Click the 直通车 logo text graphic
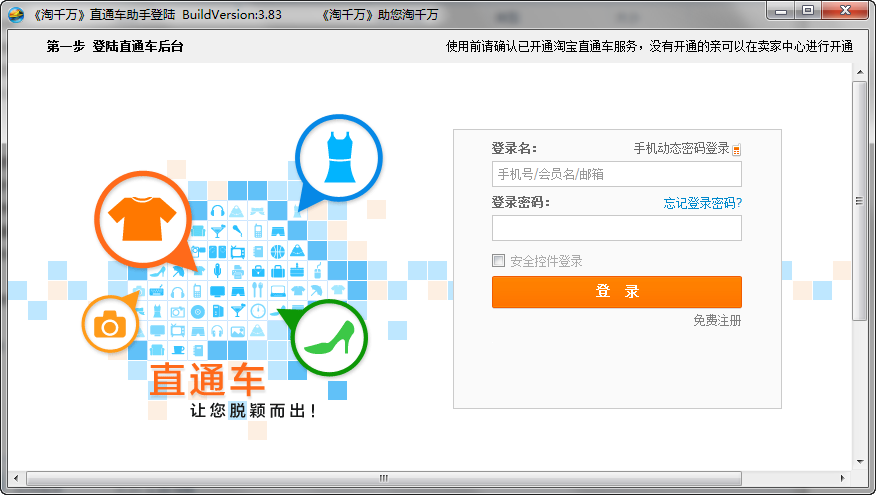 click(x=207, y=379)
